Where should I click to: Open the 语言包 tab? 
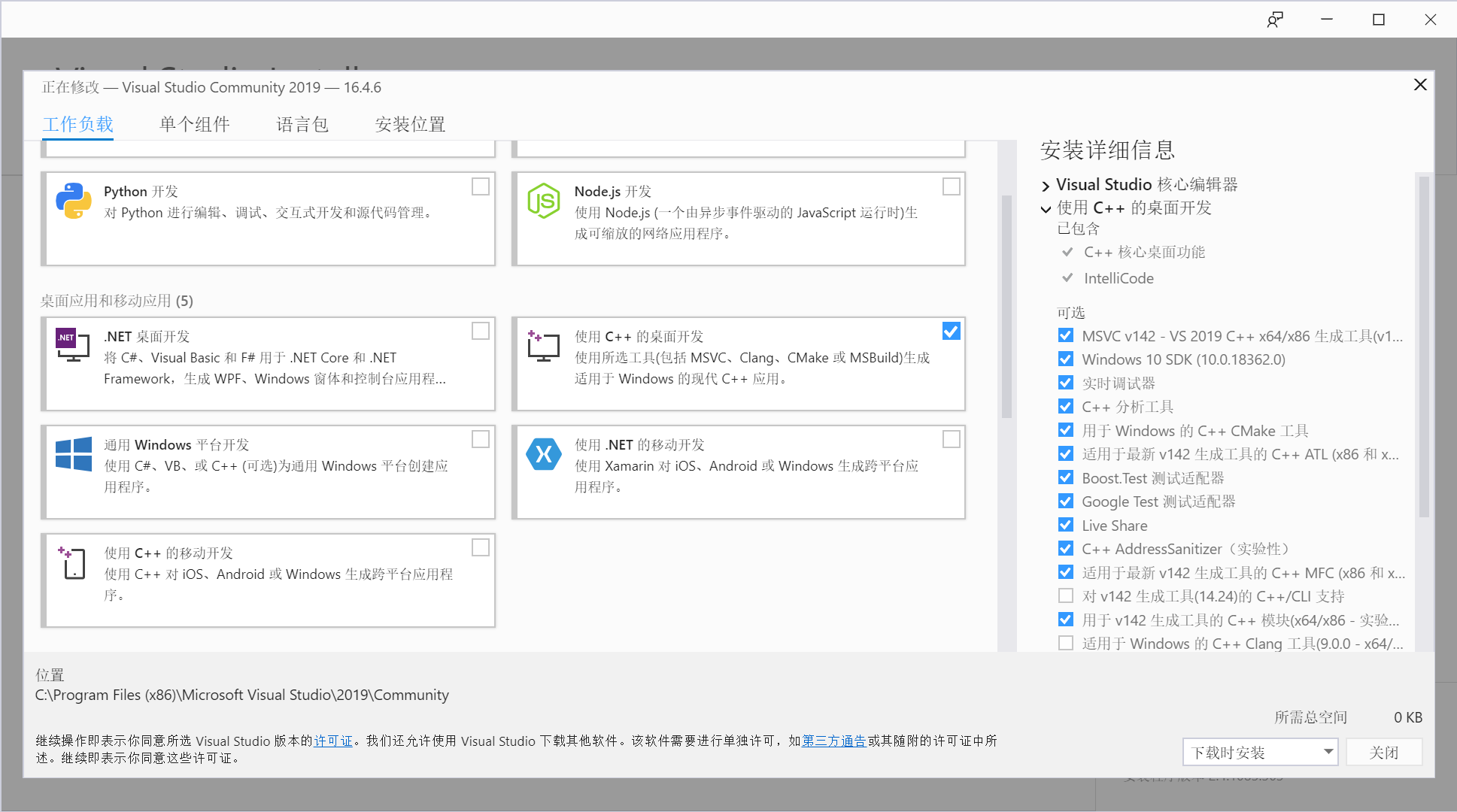click(x=302, y=124)
